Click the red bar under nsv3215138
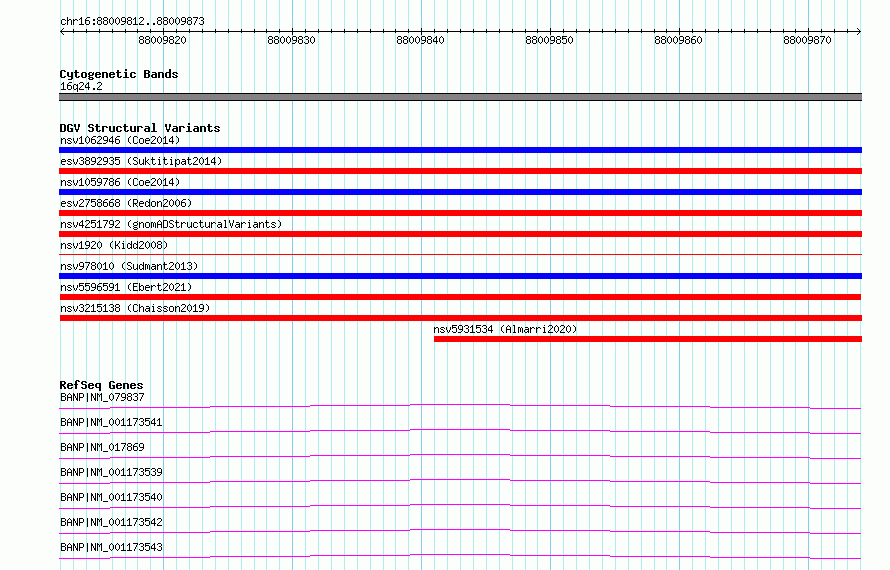Viewport: 890px width, 570px height. click(460, 318)
